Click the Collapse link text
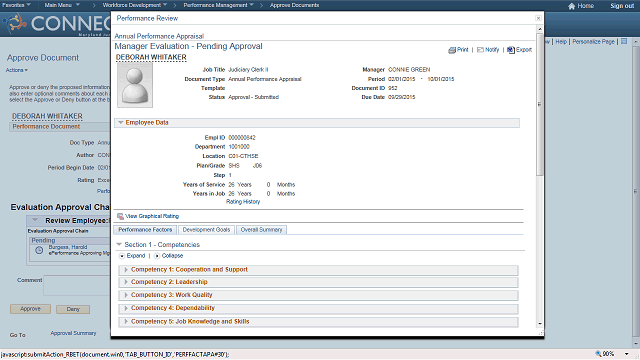 pyautogui.click(x=172, y=256)
